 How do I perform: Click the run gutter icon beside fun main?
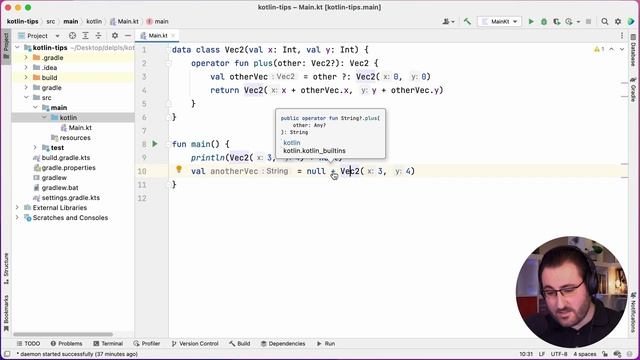coord(155,144)
